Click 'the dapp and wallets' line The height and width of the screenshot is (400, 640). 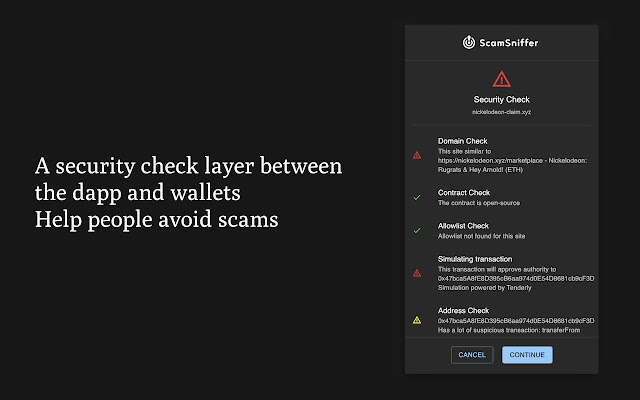pyautogui.click(x=138, y=193)
